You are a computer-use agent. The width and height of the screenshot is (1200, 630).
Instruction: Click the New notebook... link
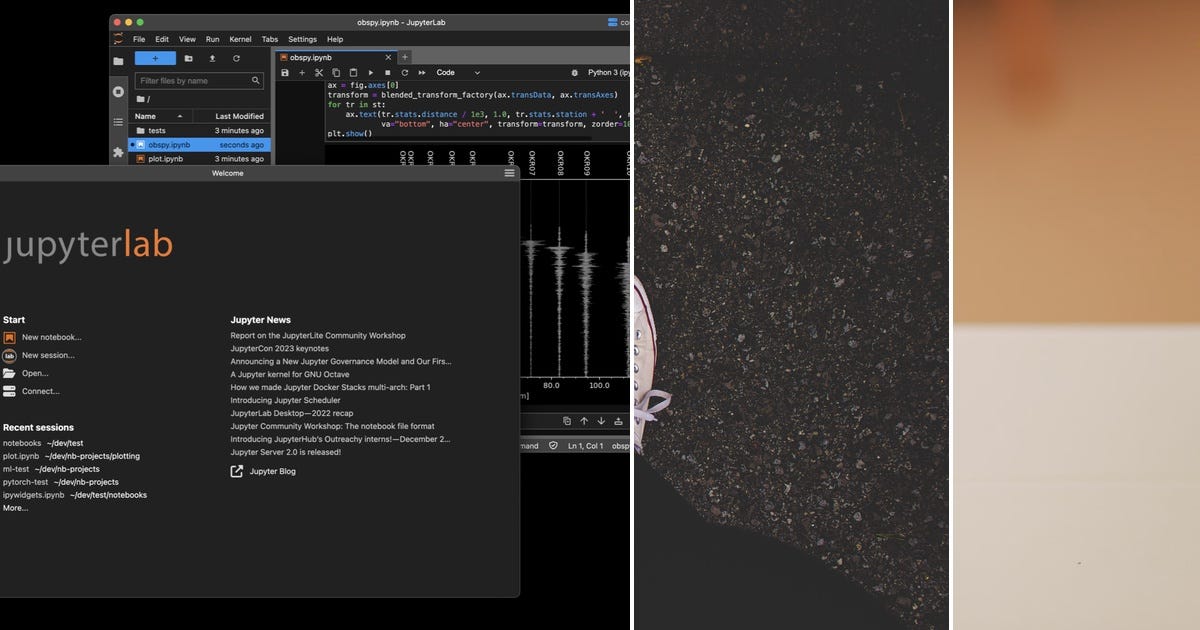coord(52,337)
